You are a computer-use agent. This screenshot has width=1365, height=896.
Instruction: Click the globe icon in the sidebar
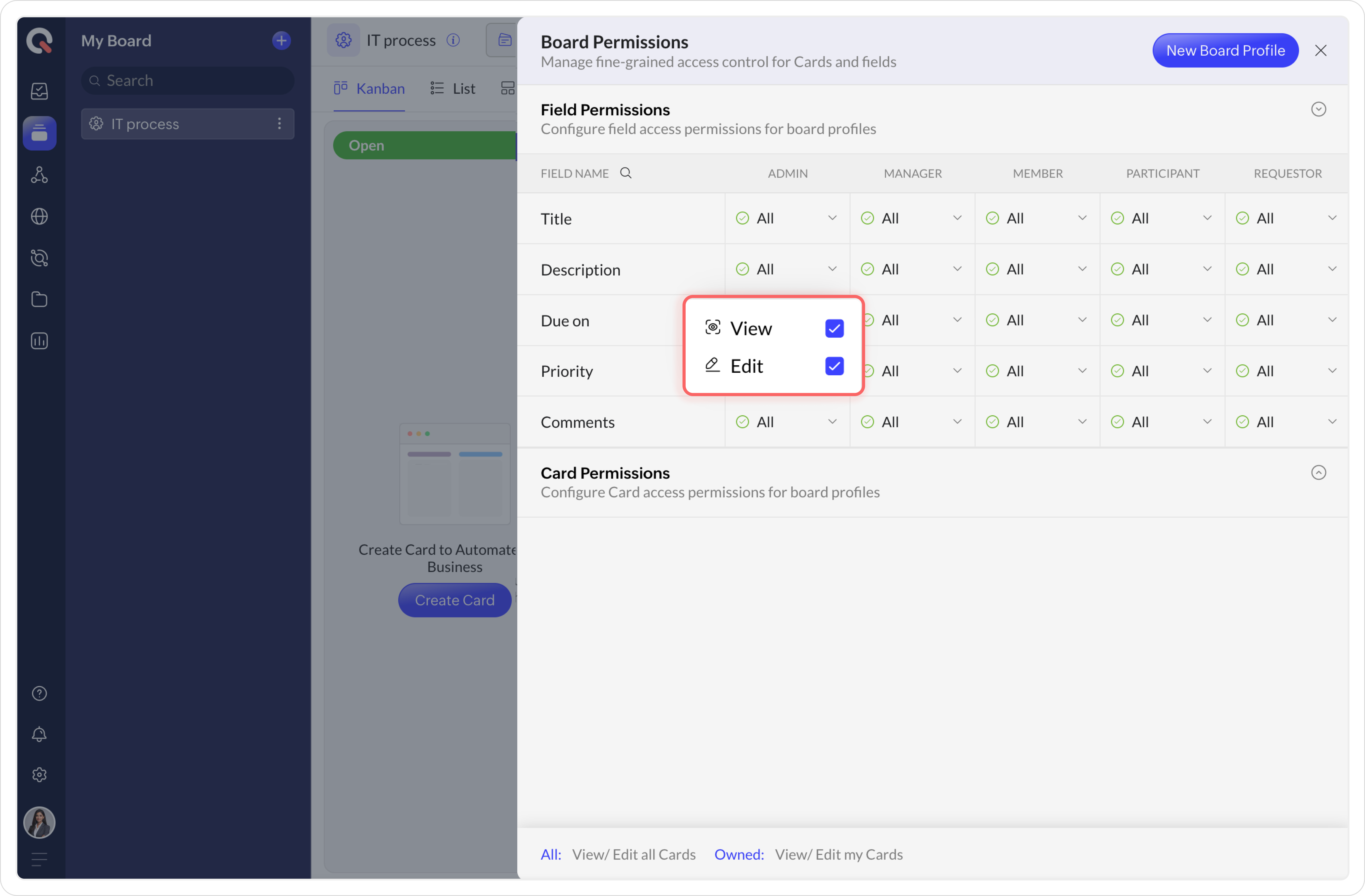coord(39,217)
